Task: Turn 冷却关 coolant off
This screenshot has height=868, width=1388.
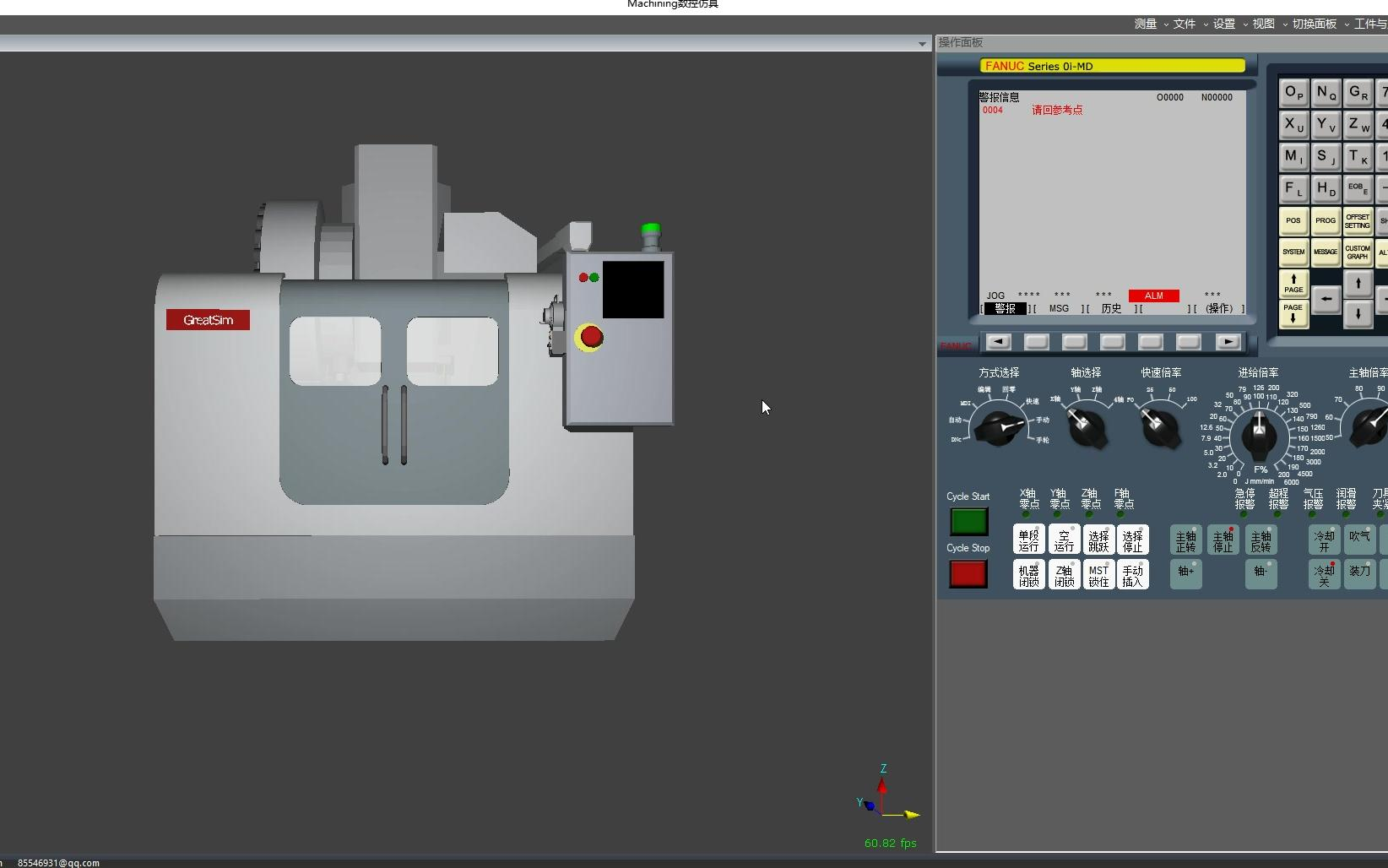Action: [1324, 574]
